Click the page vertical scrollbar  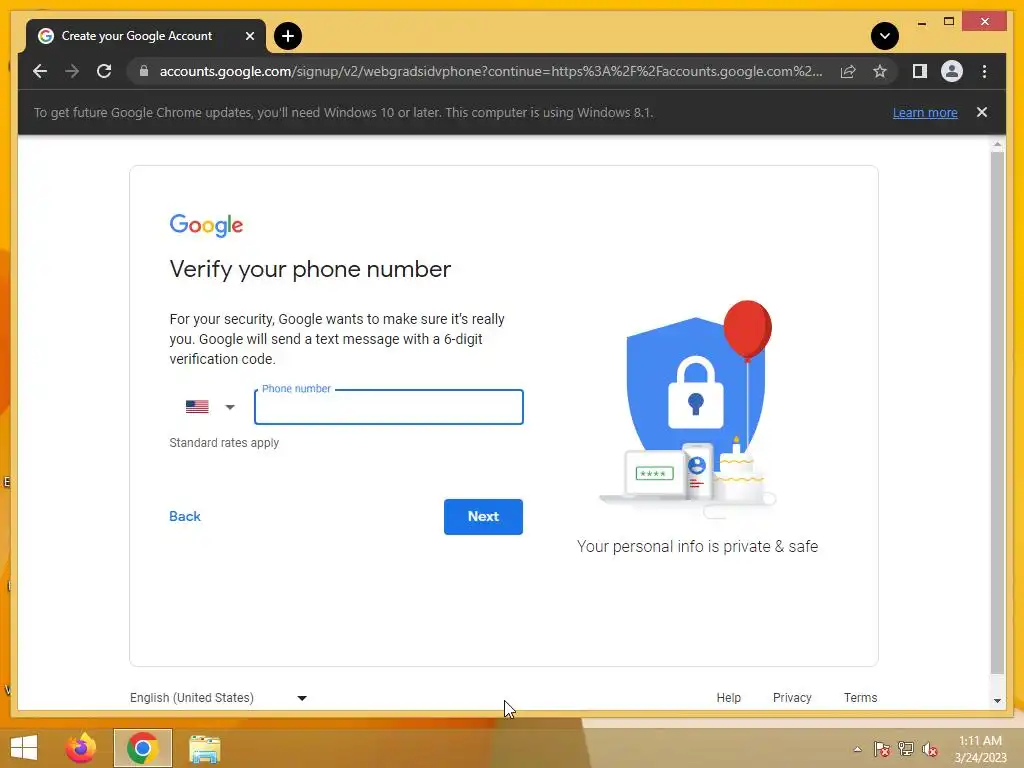click(997, 413)
